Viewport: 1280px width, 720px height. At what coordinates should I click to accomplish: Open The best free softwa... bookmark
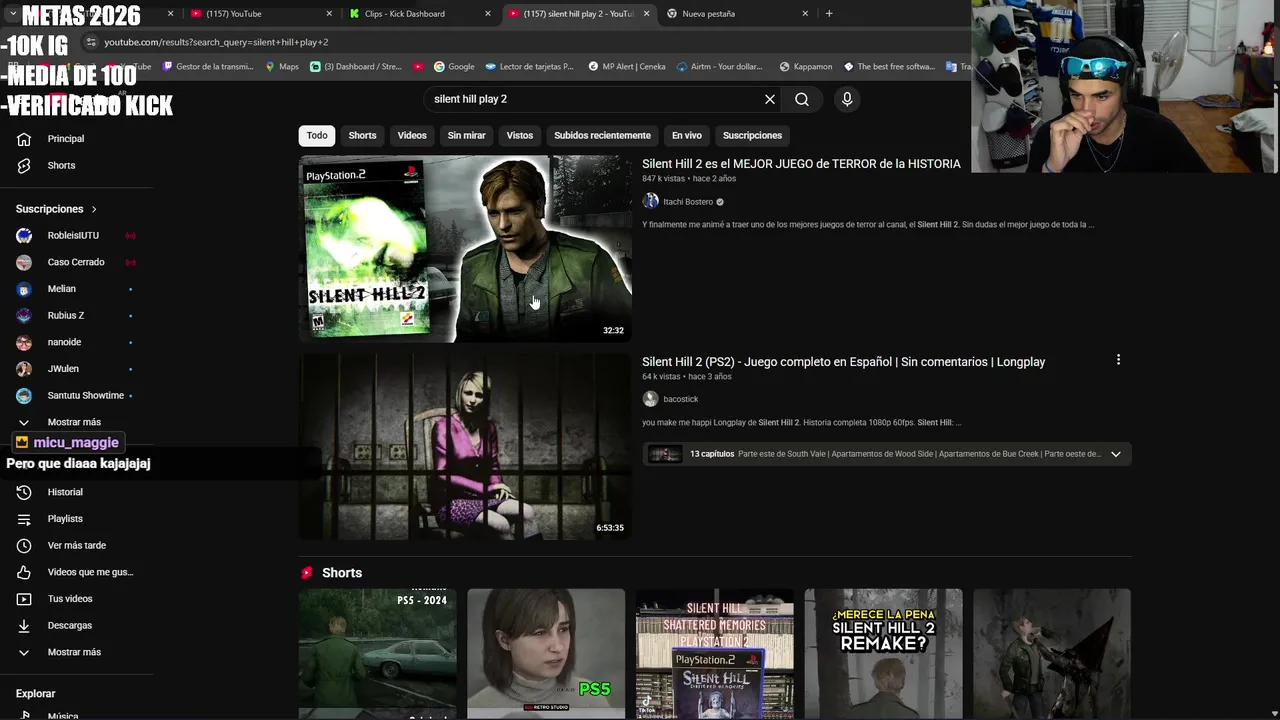coord(890,67)
